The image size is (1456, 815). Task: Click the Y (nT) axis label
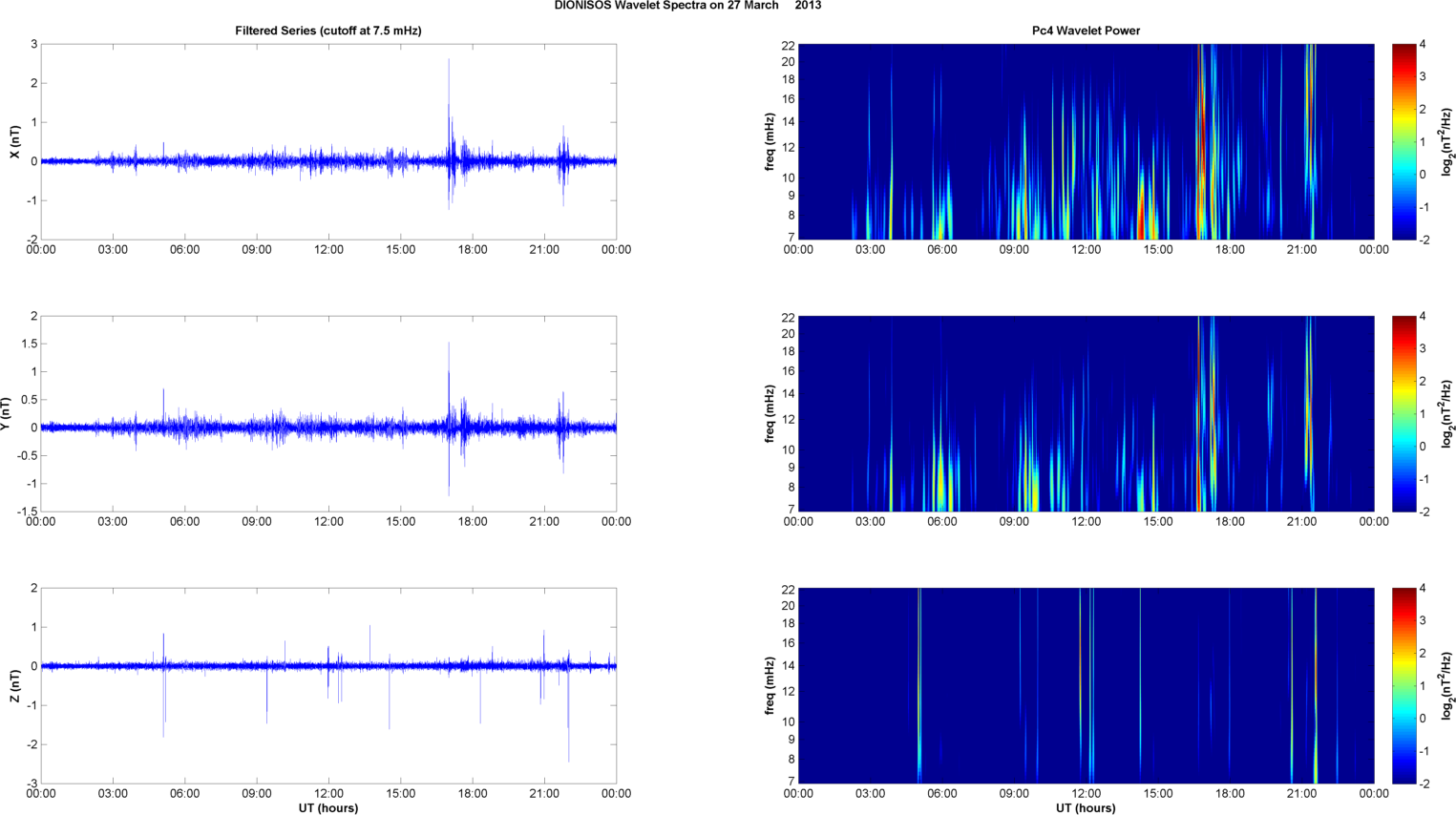[x=6, y=414]
